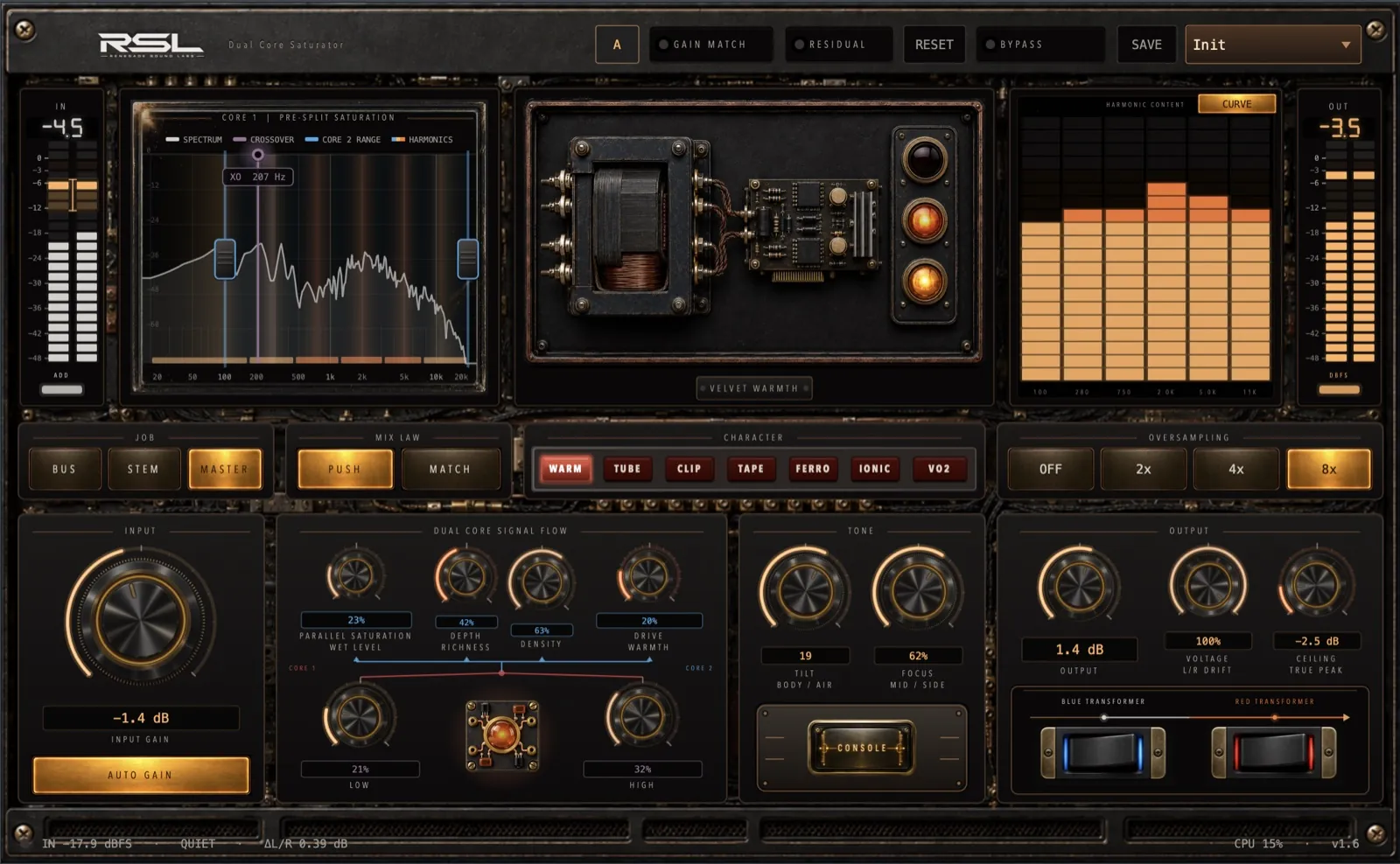Click the left Core 2 range slider handle

tap(225, 259)
